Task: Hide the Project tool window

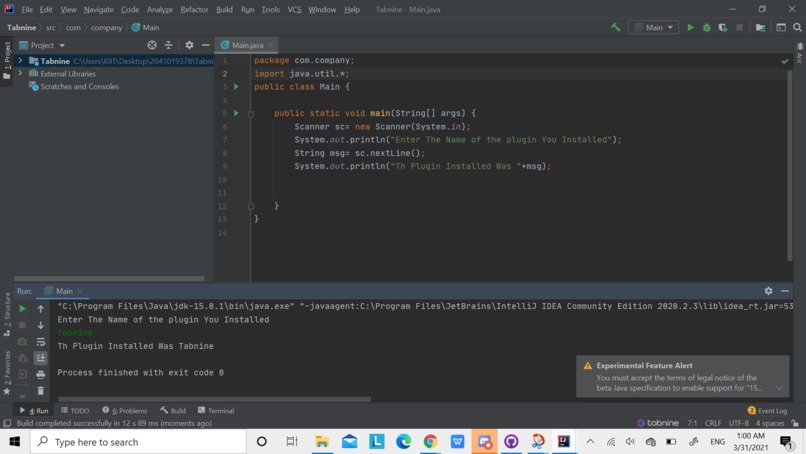Action: [x=206, y=45]
